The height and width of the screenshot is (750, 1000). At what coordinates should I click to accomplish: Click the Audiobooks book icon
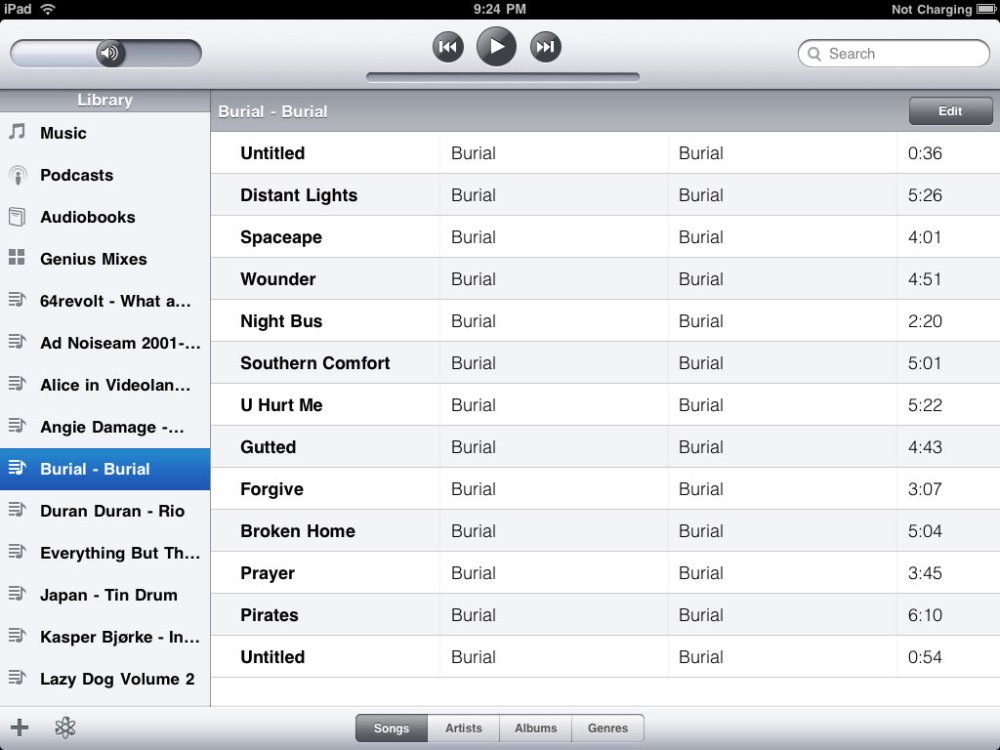point(17,217)
